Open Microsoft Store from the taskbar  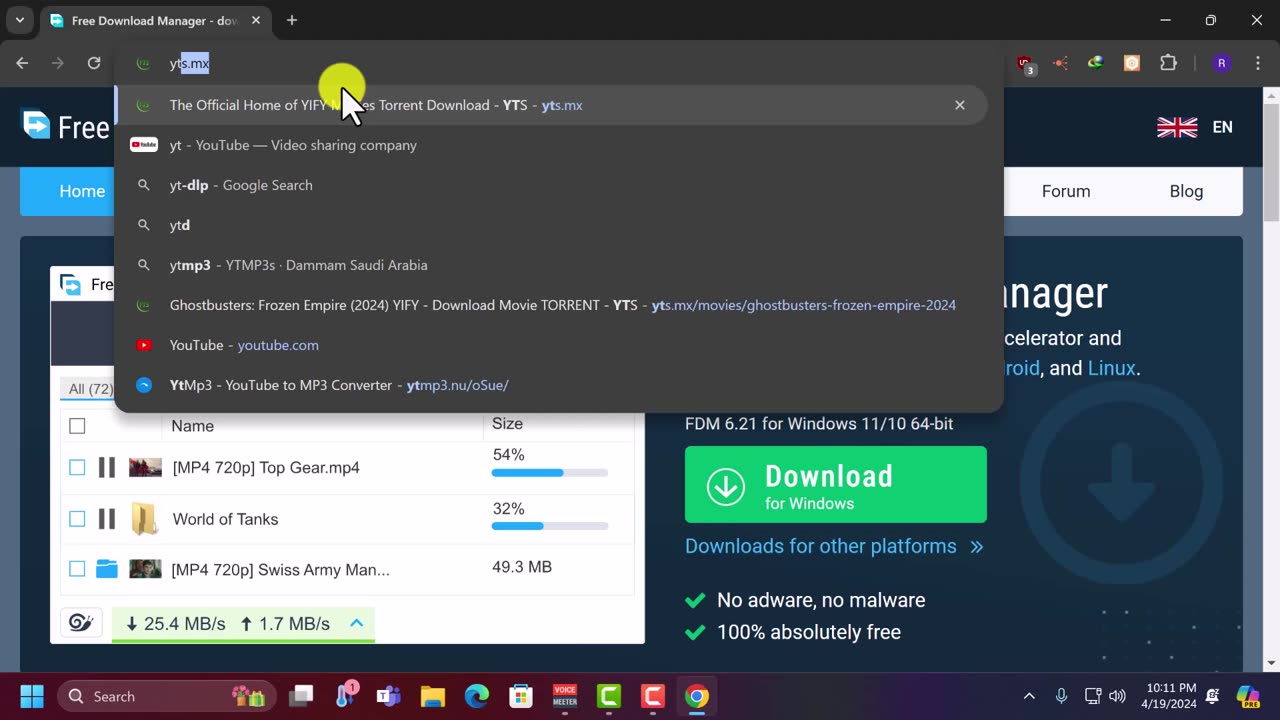[521, 696]
